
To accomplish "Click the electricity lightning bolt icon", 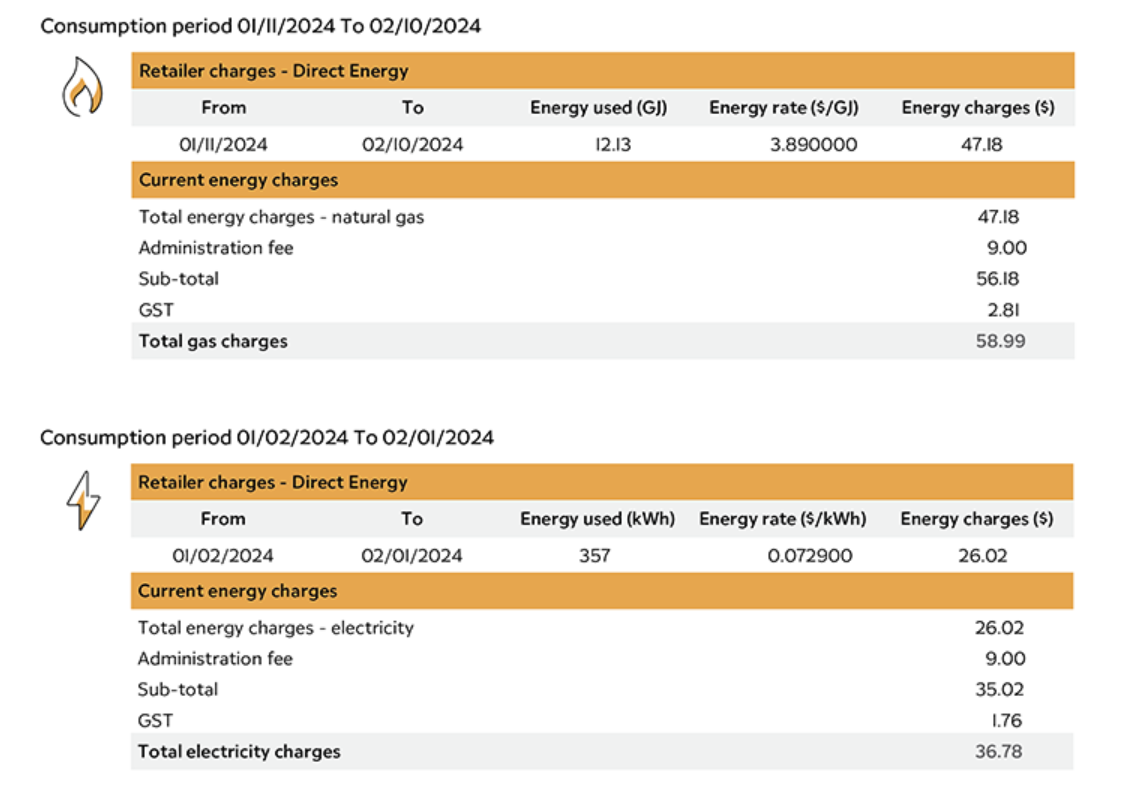I will pos(83,500).
